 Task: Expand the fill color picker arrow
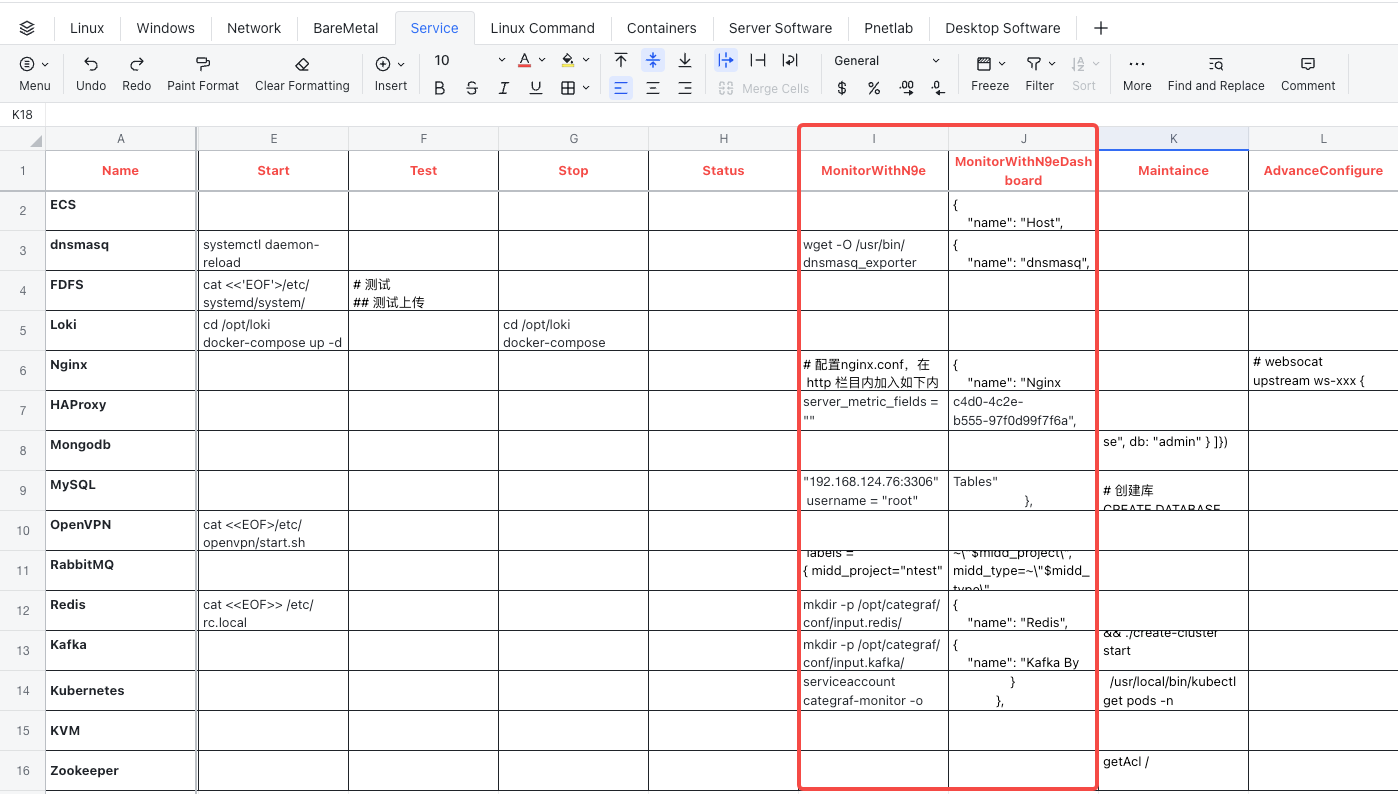tap(586, 61)
